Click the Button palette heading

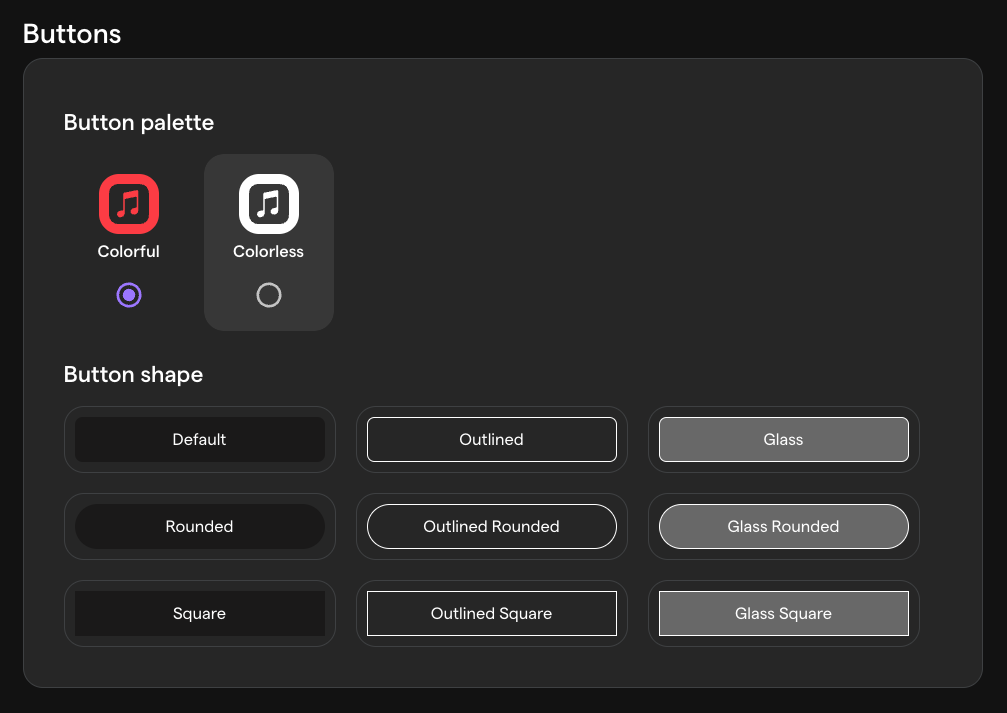[x=139, y=123]
